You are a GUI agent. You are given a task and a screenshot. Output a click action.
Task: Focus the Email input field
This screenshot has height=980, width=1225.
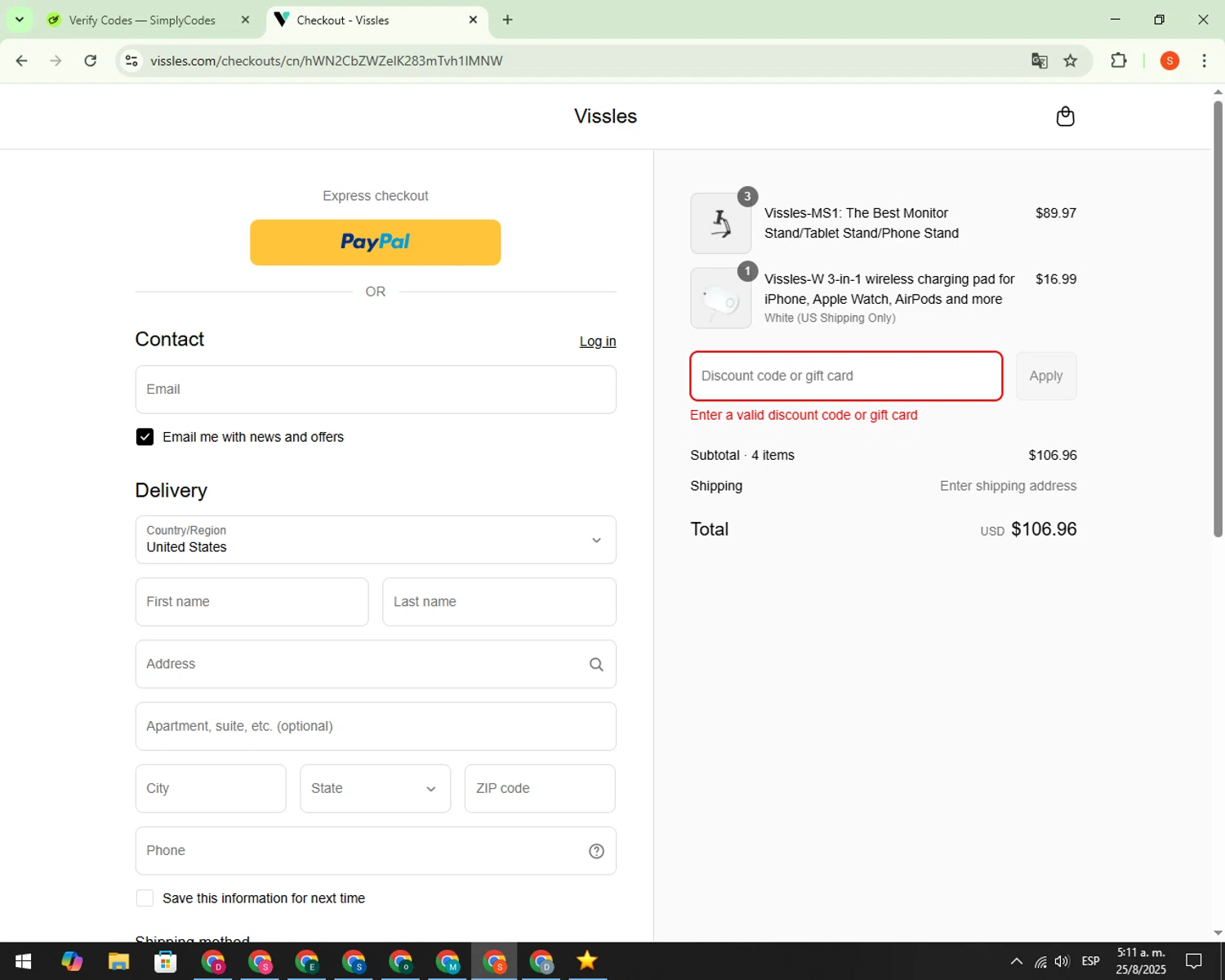coord(376,390)
